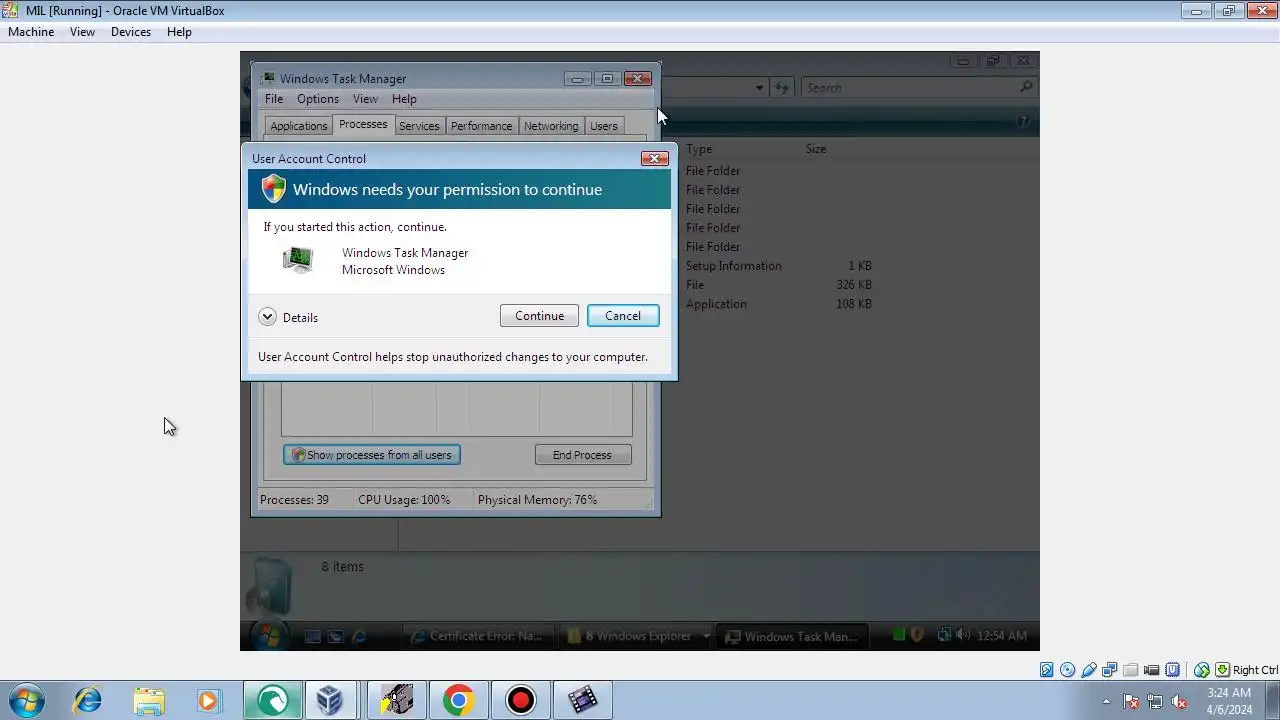Click VirtualBox host key green arrow icon
Viewport: 1280px width, 720px height.
1222,670
